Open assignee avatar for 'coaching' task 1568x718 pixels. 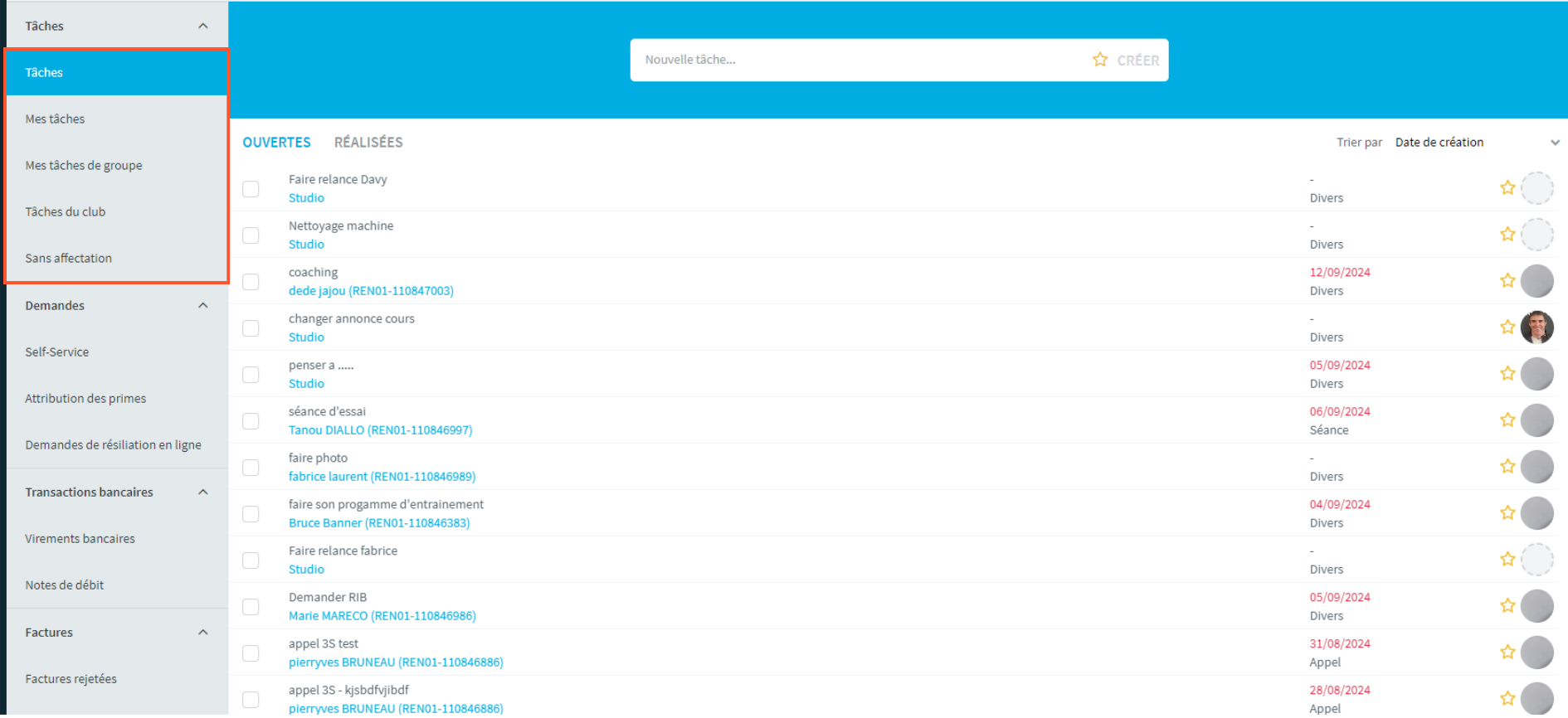coord(1537,281)
